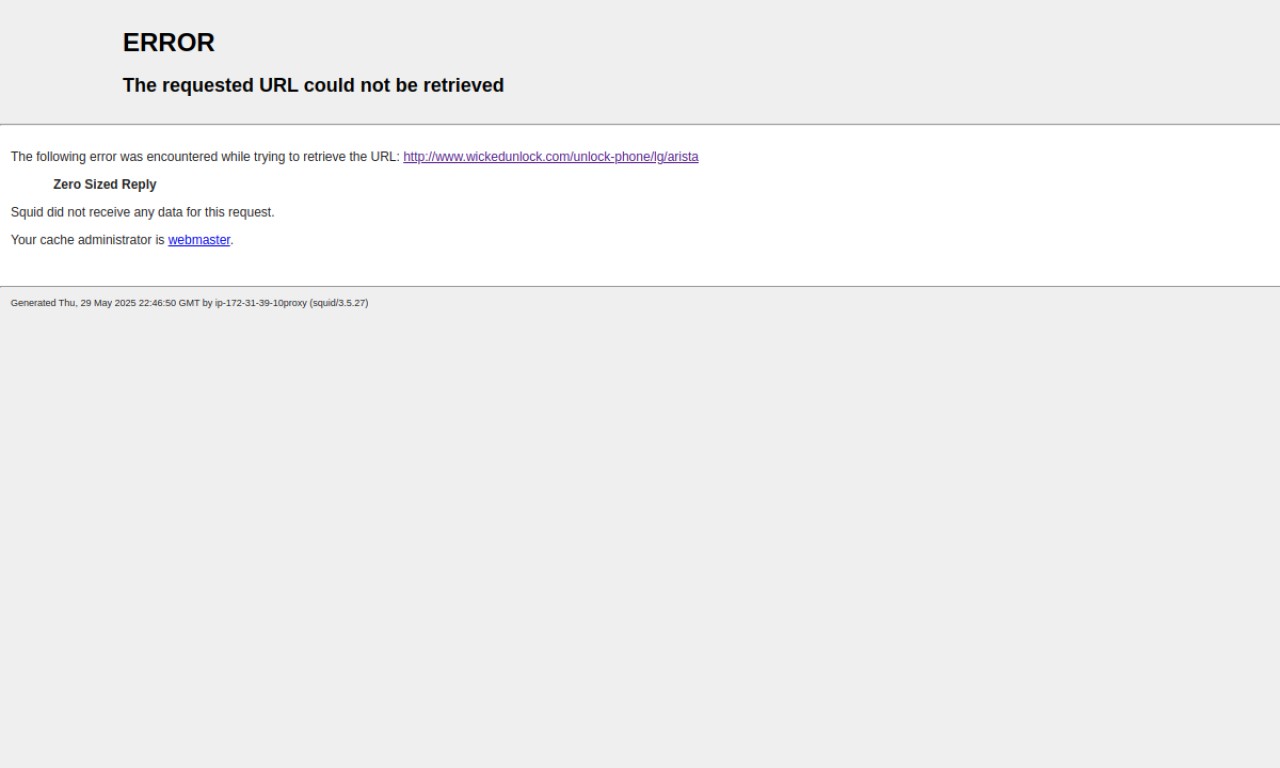The image size is (1280, 768).
Task: Click "The following error was encountered" sentence
Action: (x=205, y=157)
